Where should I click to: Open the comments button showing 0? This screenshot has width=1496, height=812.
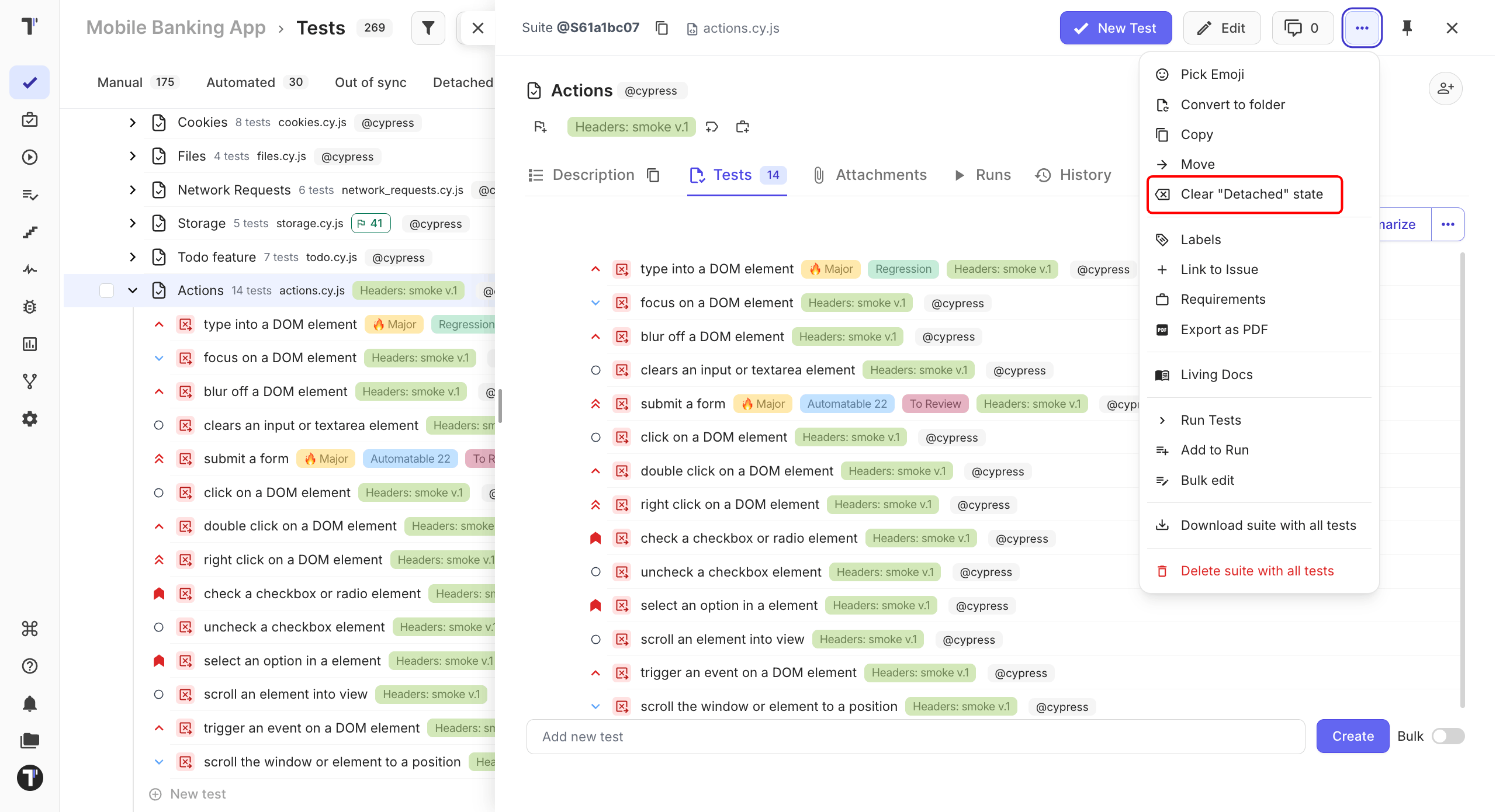pyautogui.click(x=1302, y=28)
